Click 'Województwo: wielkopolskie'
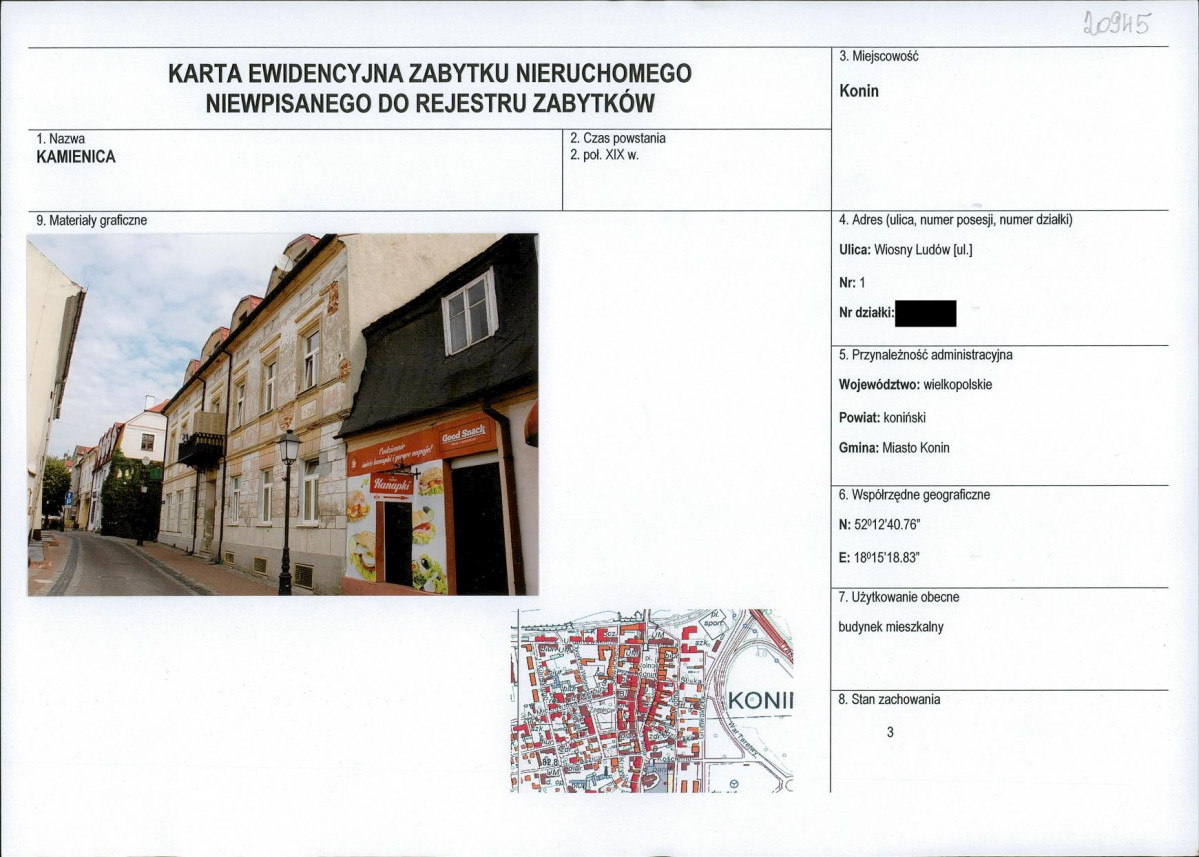The width and height of the screenshot is (1199, 857). [915, 385]
